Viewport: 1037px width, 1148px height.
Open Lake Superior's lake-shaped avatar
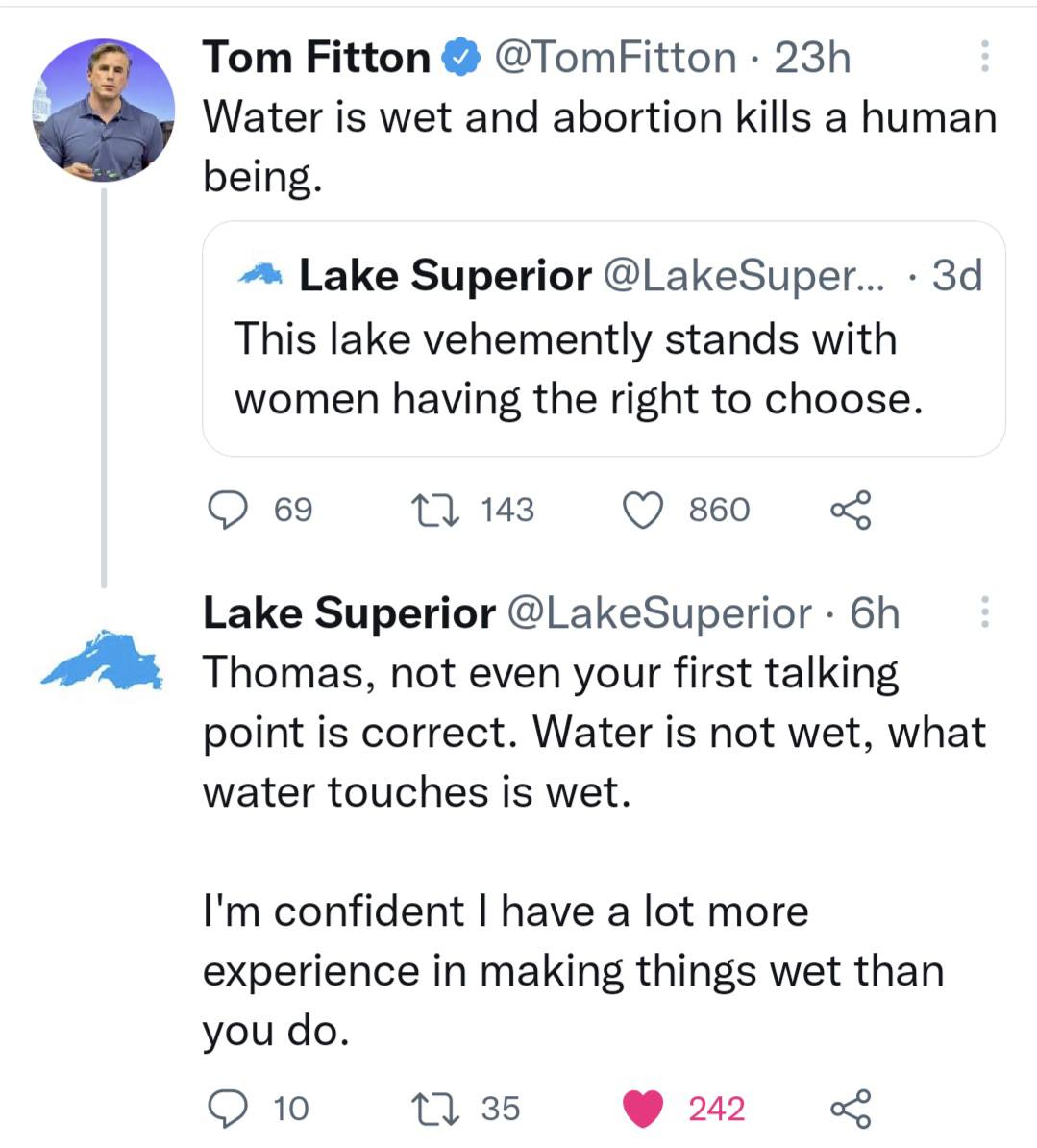102,661
